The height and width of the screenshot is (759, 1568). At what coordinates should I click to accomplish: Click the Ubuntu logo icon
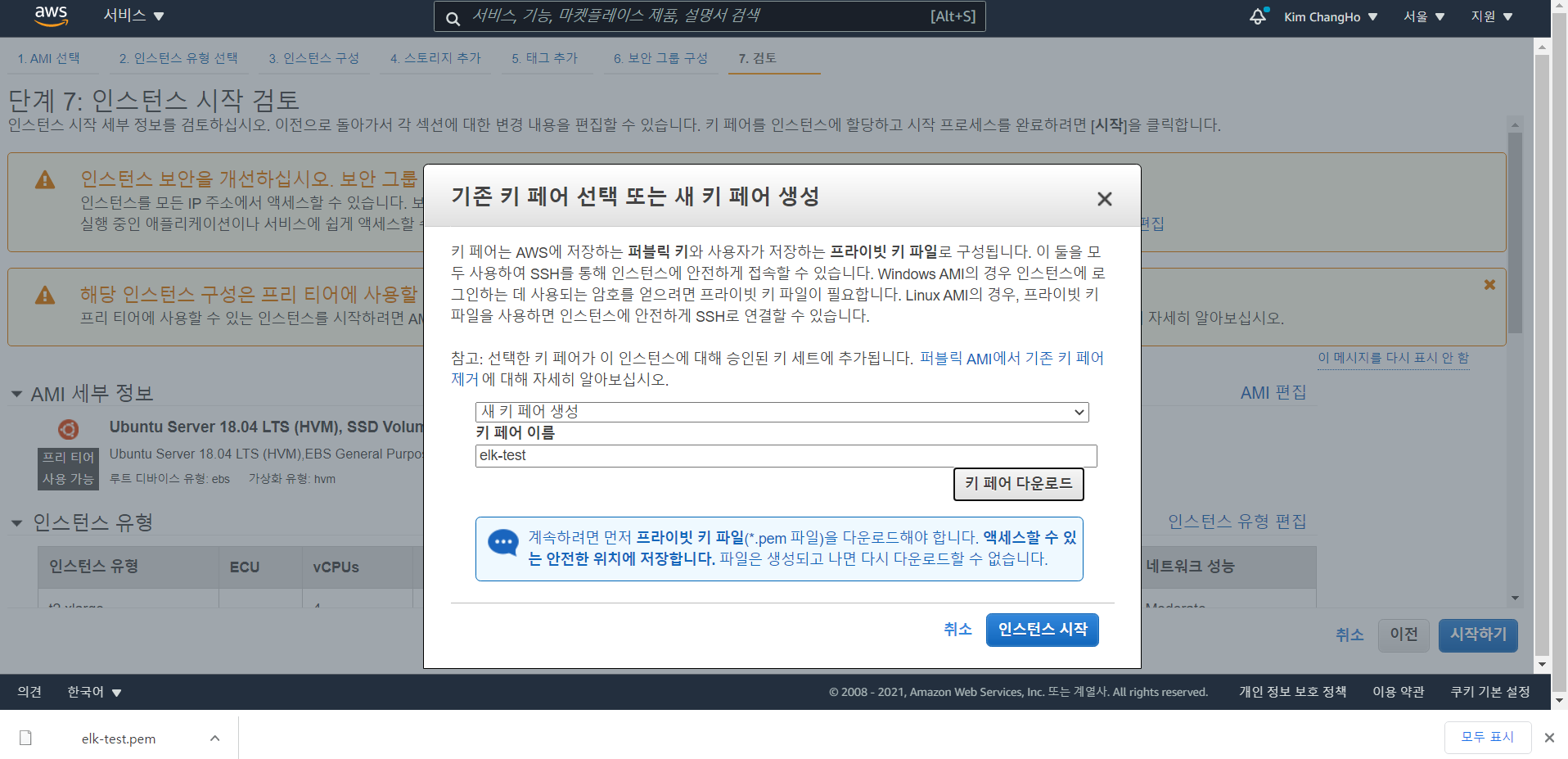click(69, 429)
